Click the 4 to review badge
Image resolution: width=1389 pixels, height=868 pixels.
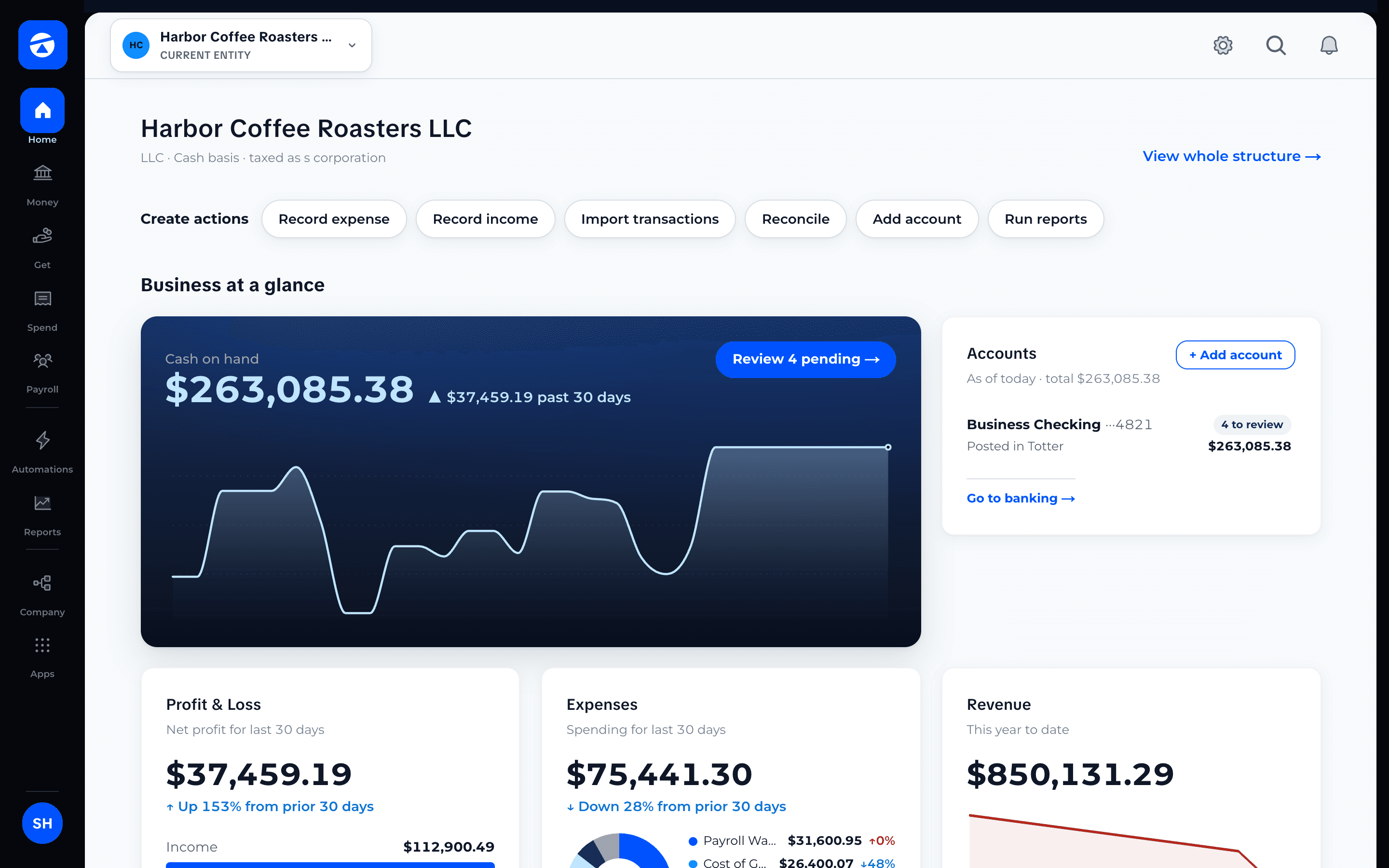click(x=1252, y=424)
